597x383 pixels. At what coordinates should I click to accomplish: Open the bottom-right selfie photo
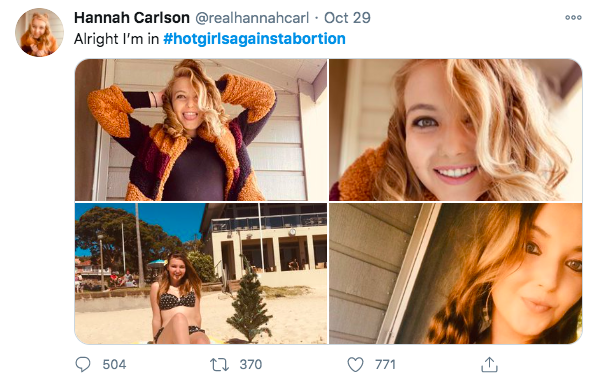click(x=455, y=273)
